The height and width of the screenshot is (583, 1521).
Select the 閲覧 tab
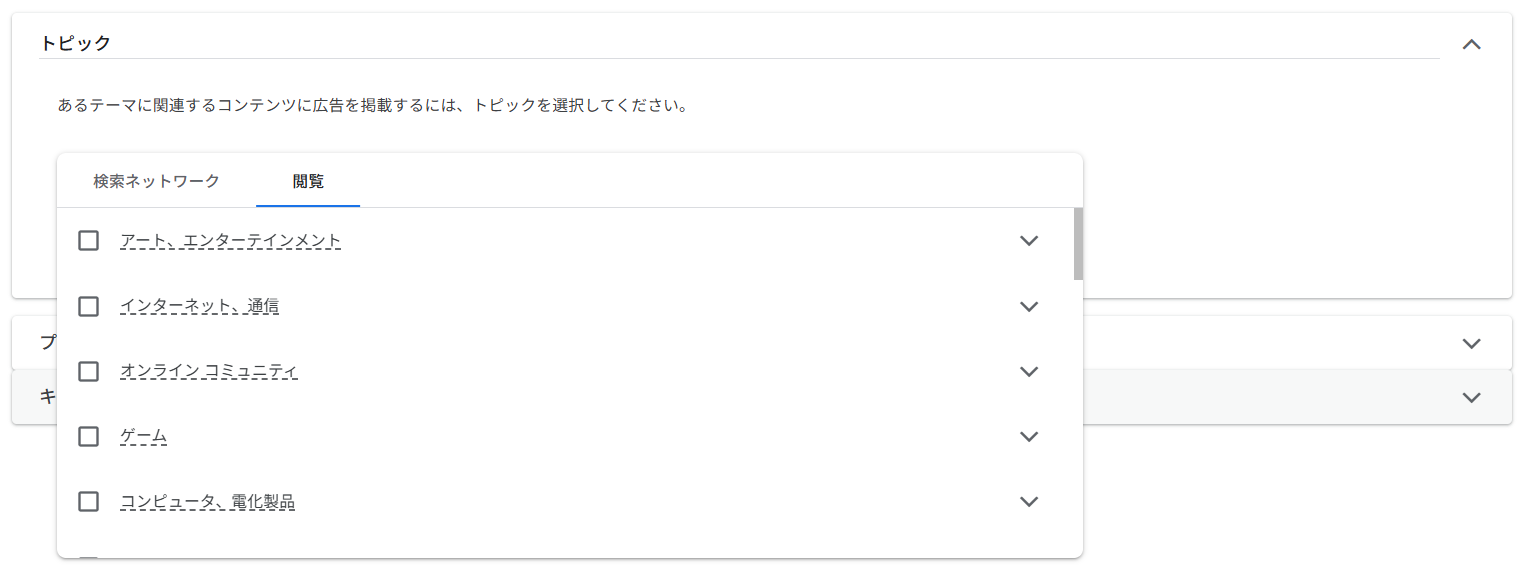coord(308,181)
